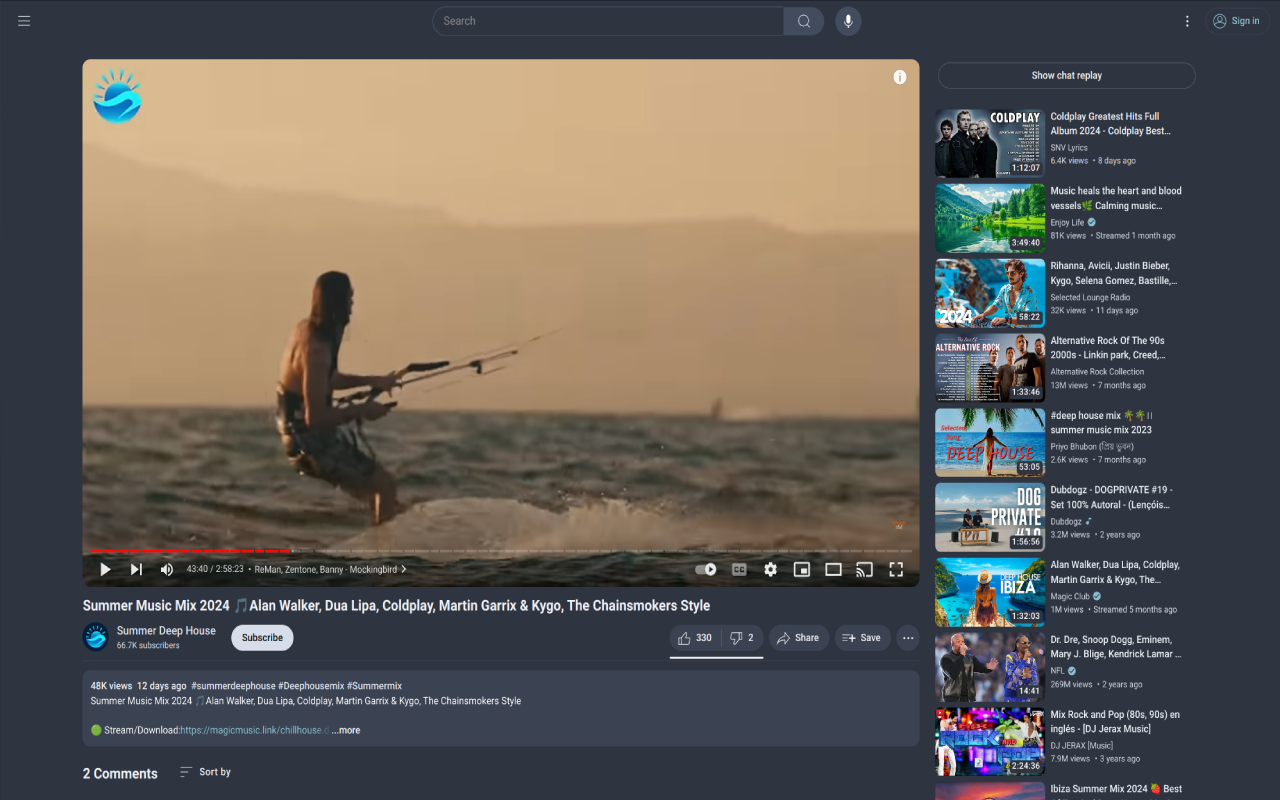Cast video to TV
The width and height of the screenshot is (1280, 800).
coord(865,569)
